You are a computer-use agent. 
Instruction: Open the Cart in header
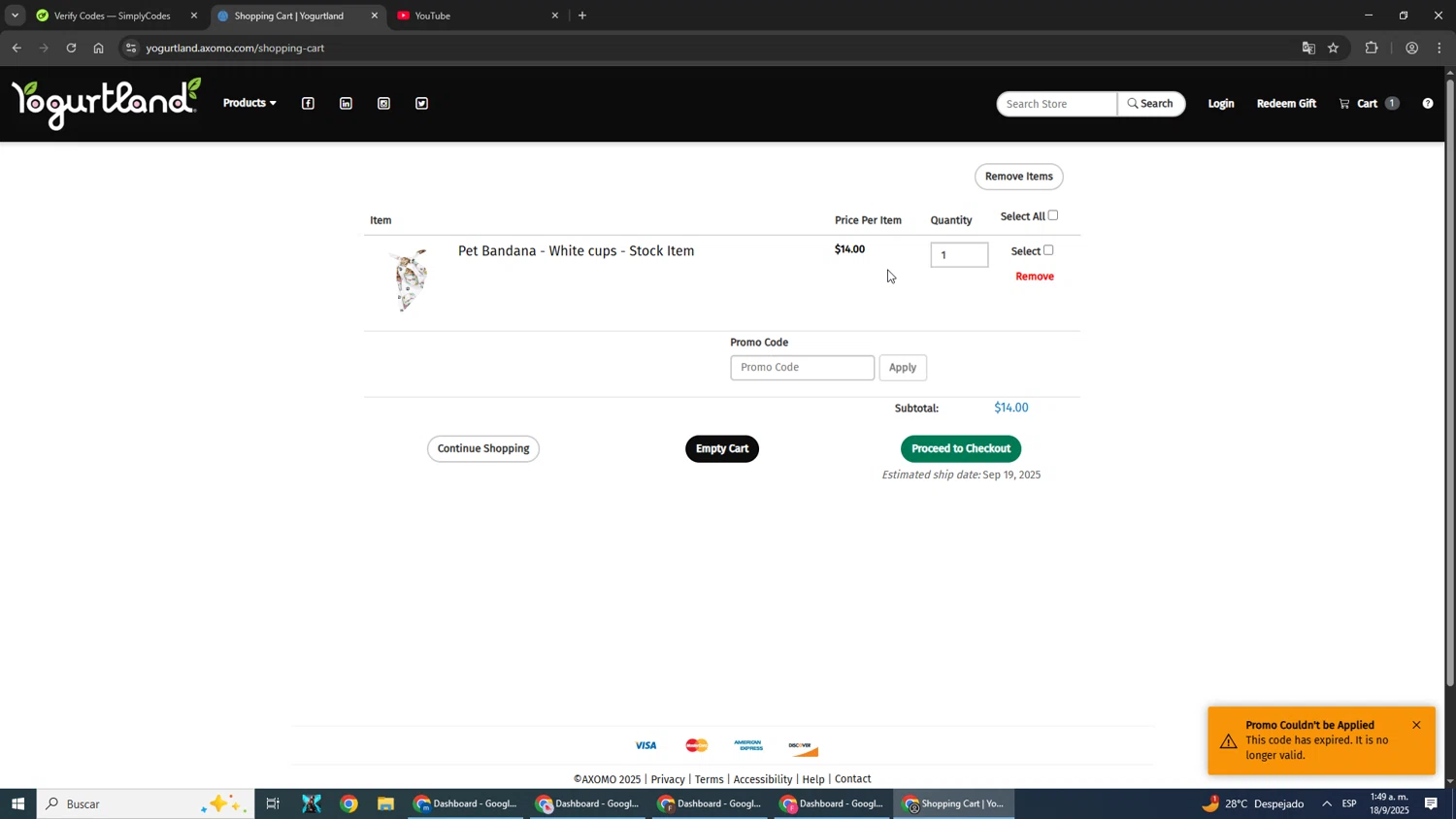[1369, 104]
